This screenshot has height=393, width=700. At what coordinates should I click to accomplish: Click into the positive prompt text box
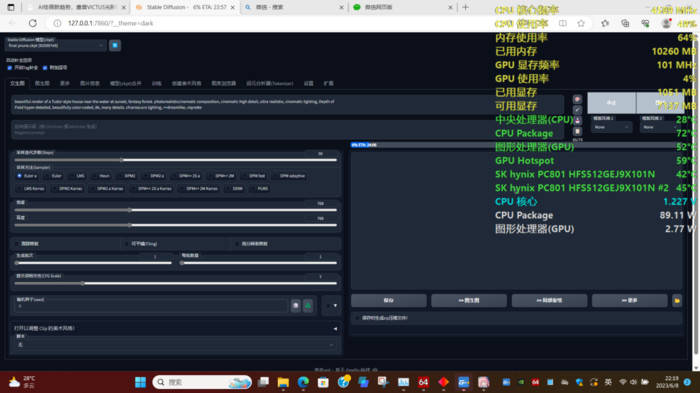(x=288, y=105)
